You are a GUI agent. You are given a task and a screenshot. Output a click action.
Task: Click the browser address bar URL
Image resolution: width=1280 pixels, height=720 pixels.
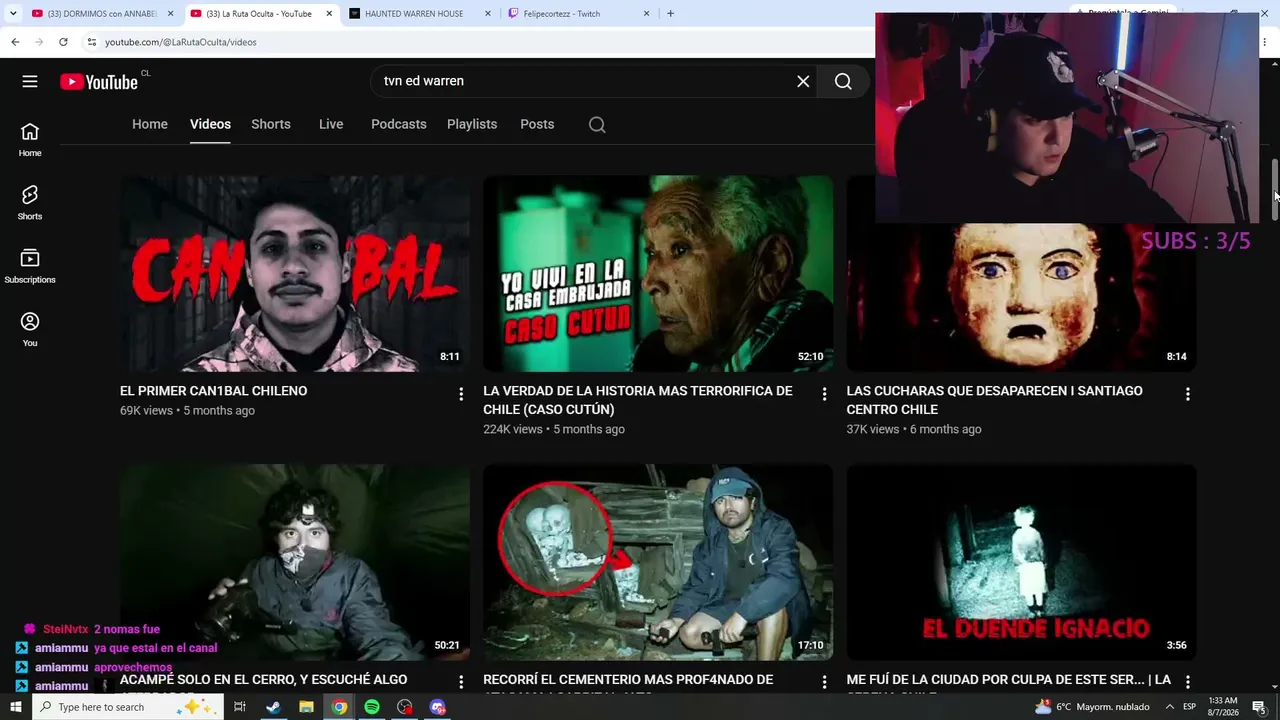(x=181, y=42)
